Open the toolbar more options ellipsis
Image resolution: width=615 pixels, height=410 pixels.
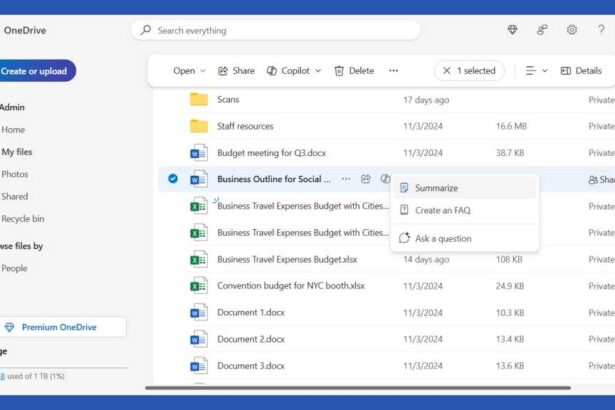click(393, 71)
